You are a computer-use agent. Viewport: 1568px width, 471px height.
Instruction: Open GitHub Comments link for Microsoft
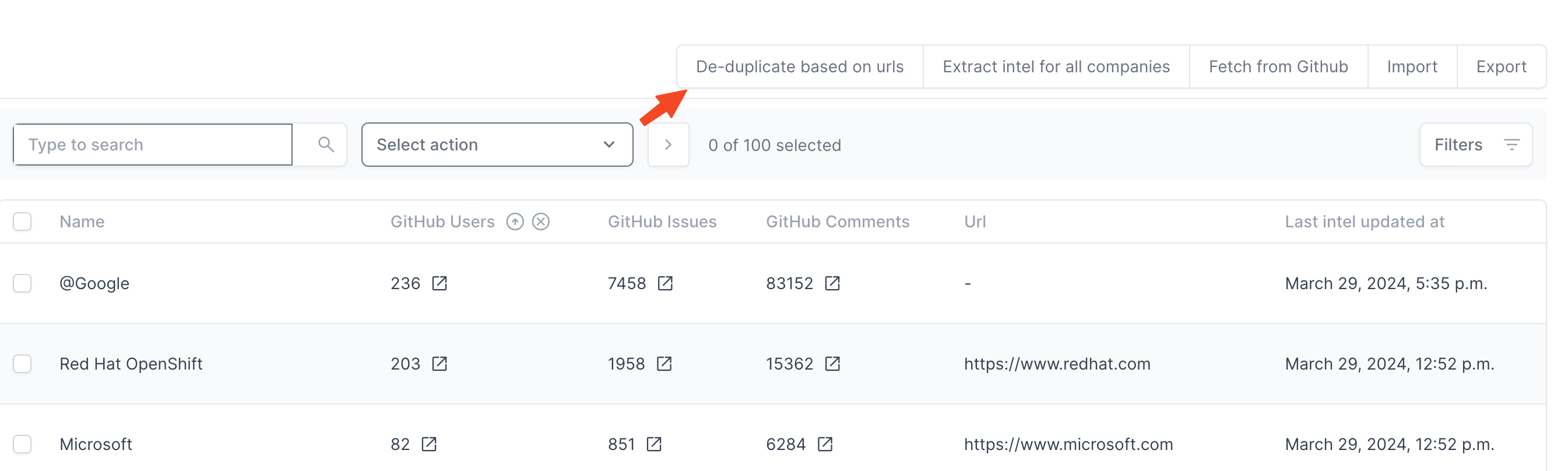pos(825,444)
